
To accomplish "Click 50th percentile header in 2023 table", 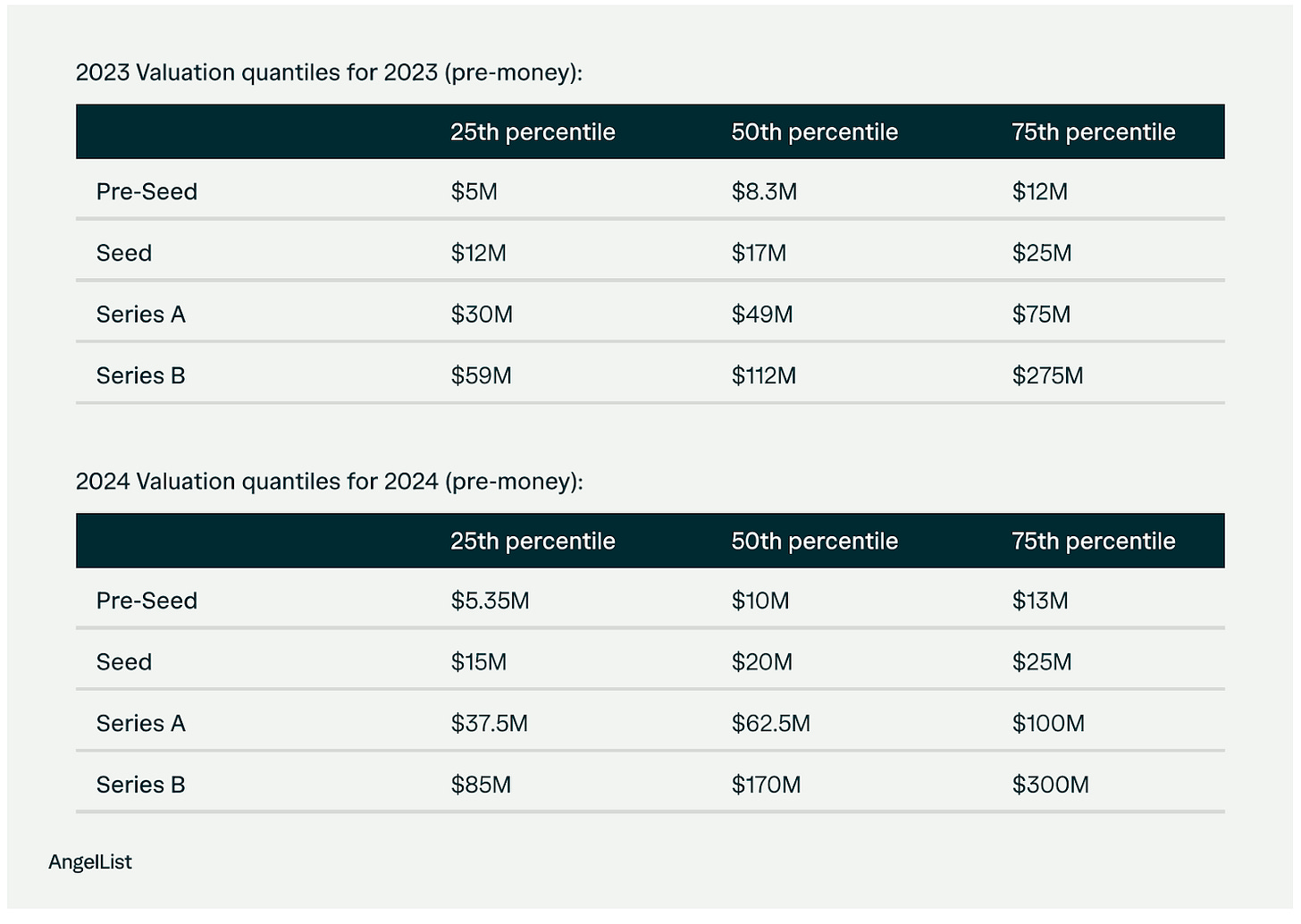I will (814, 132).
